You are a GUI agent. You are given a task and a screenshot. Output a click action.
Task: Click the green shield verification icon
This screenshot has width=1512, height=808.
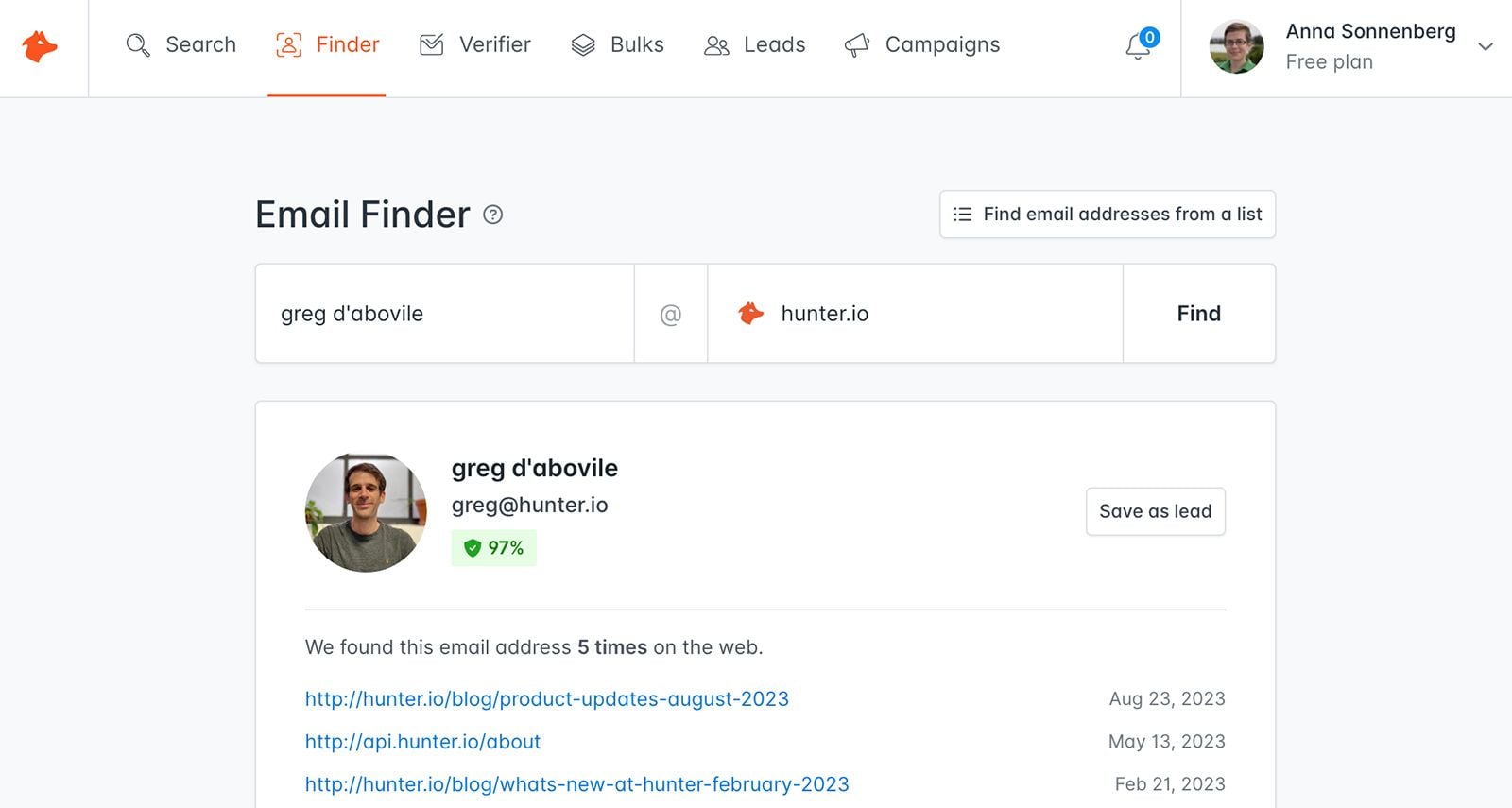click(472, 548)
